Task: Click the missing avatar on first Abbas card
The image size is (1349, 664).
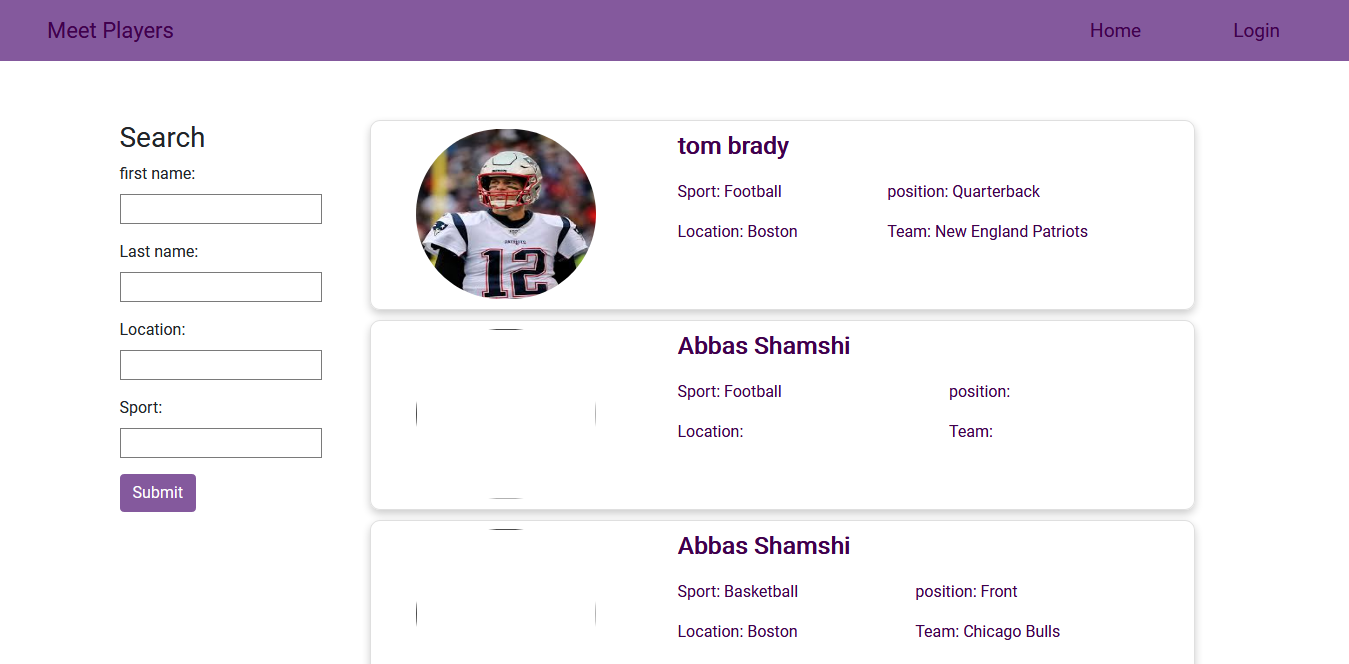Action: pos(506,414)
